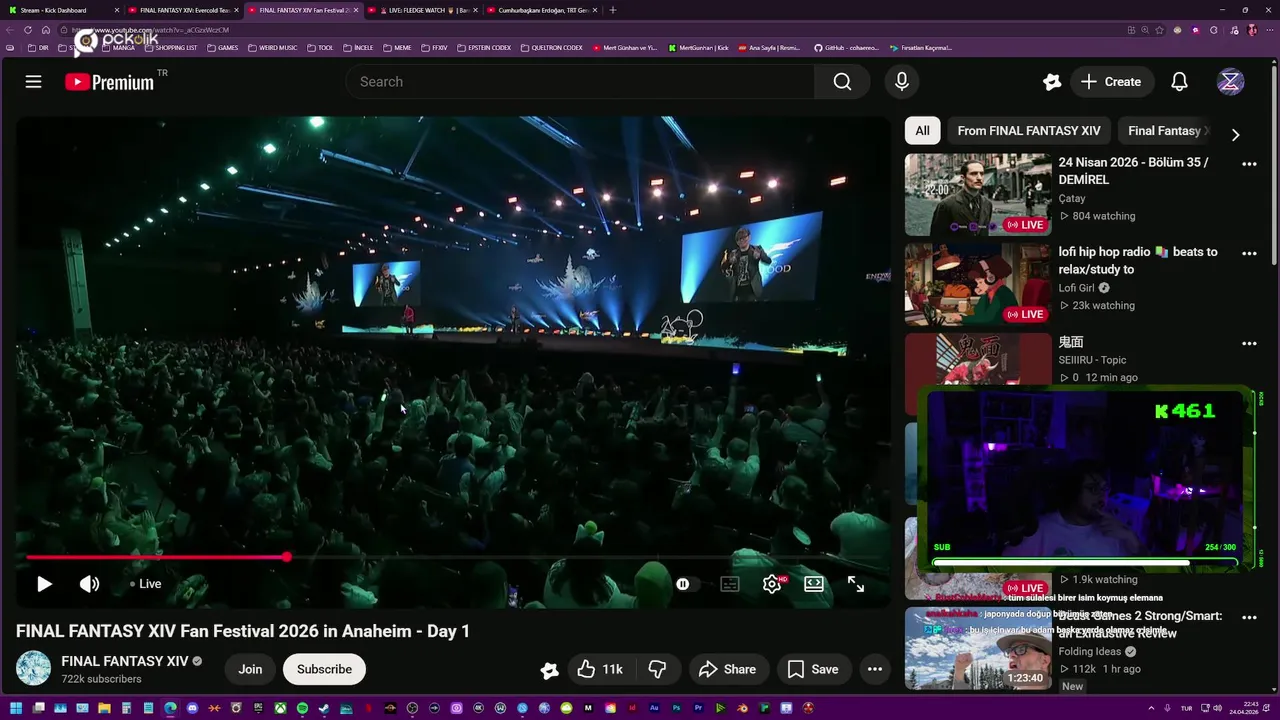
Task: Show the next filter chips with the arrow
Action: click(x=1235, y=134)
